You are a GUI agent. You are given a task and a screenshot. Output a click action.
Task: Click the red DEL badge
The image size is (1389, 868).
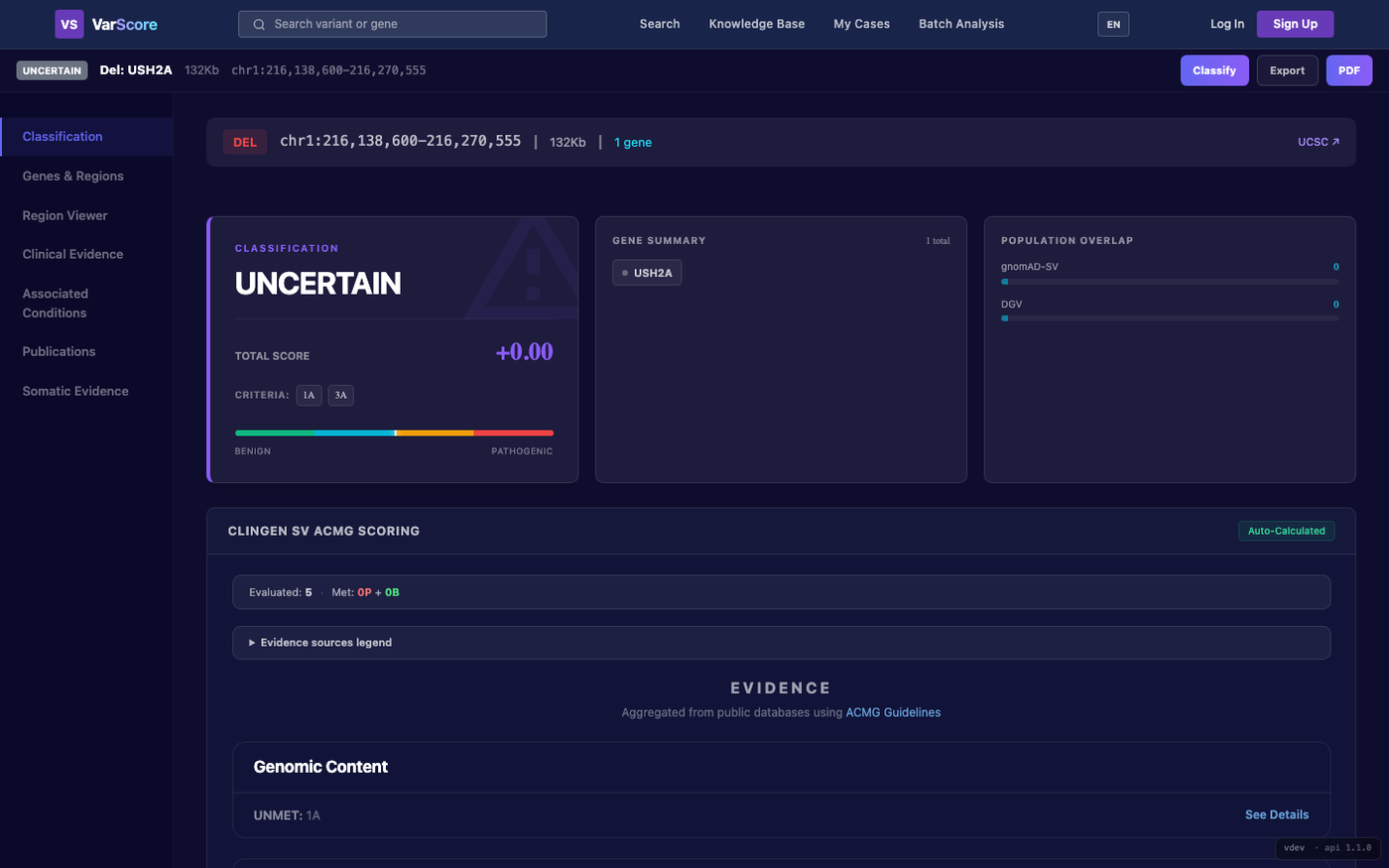click(x=245, y=142)
